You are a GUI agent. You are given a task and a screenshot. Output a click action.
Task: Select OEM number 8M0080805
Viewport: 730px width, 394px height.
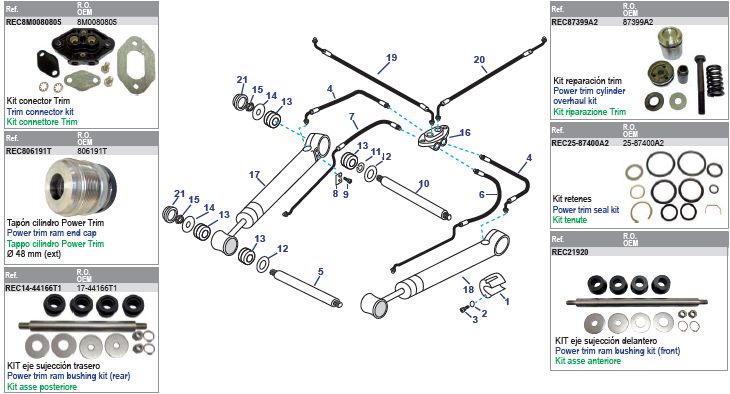97,22
